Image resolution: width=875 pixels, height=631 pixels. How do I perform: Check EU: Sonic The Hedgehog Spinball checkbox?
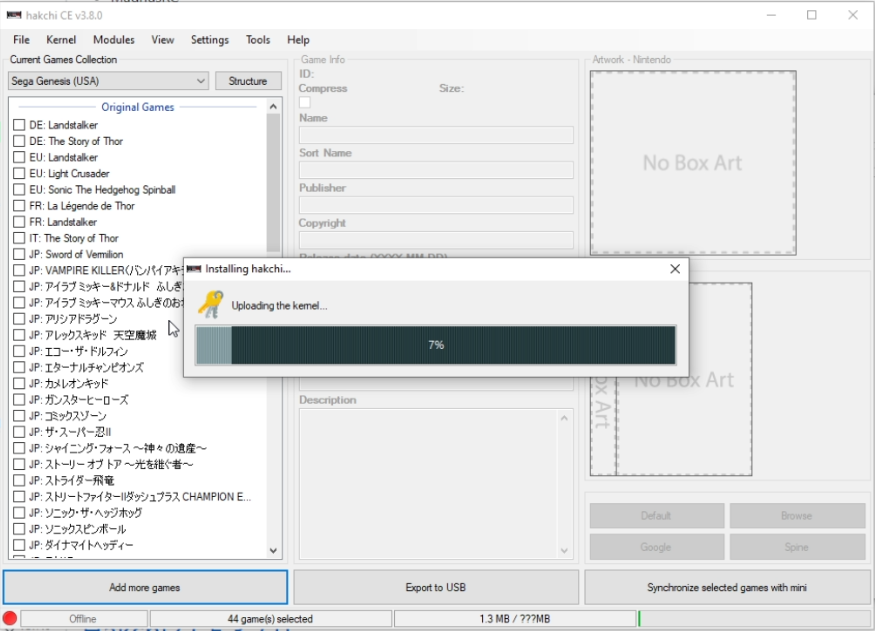(19, 190)
